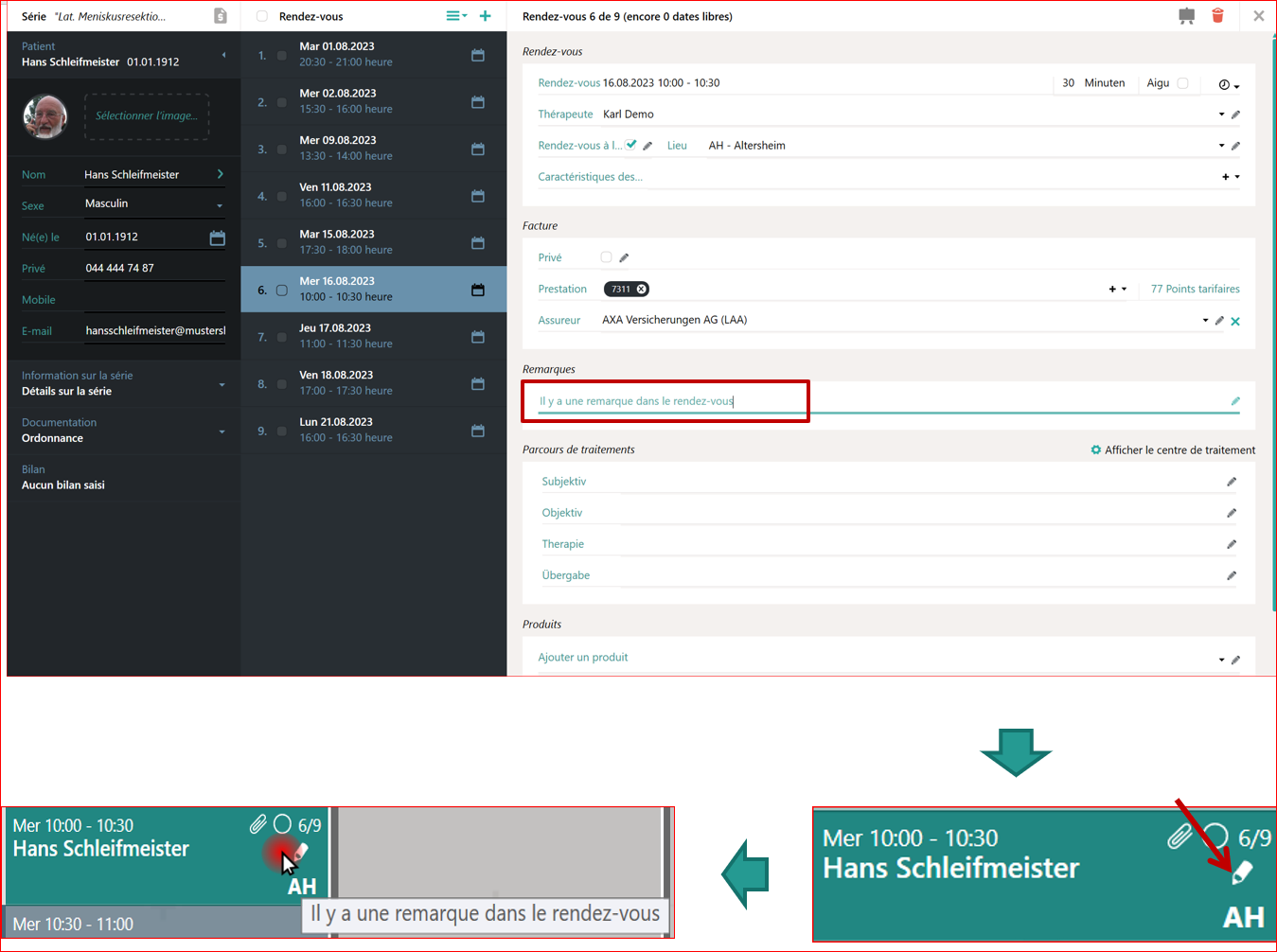Viewport: 1277px width, 952px height.
Task: Toggle the Privé checkbox in Facture
Action: pyautogui.click(x=606, y=257)
